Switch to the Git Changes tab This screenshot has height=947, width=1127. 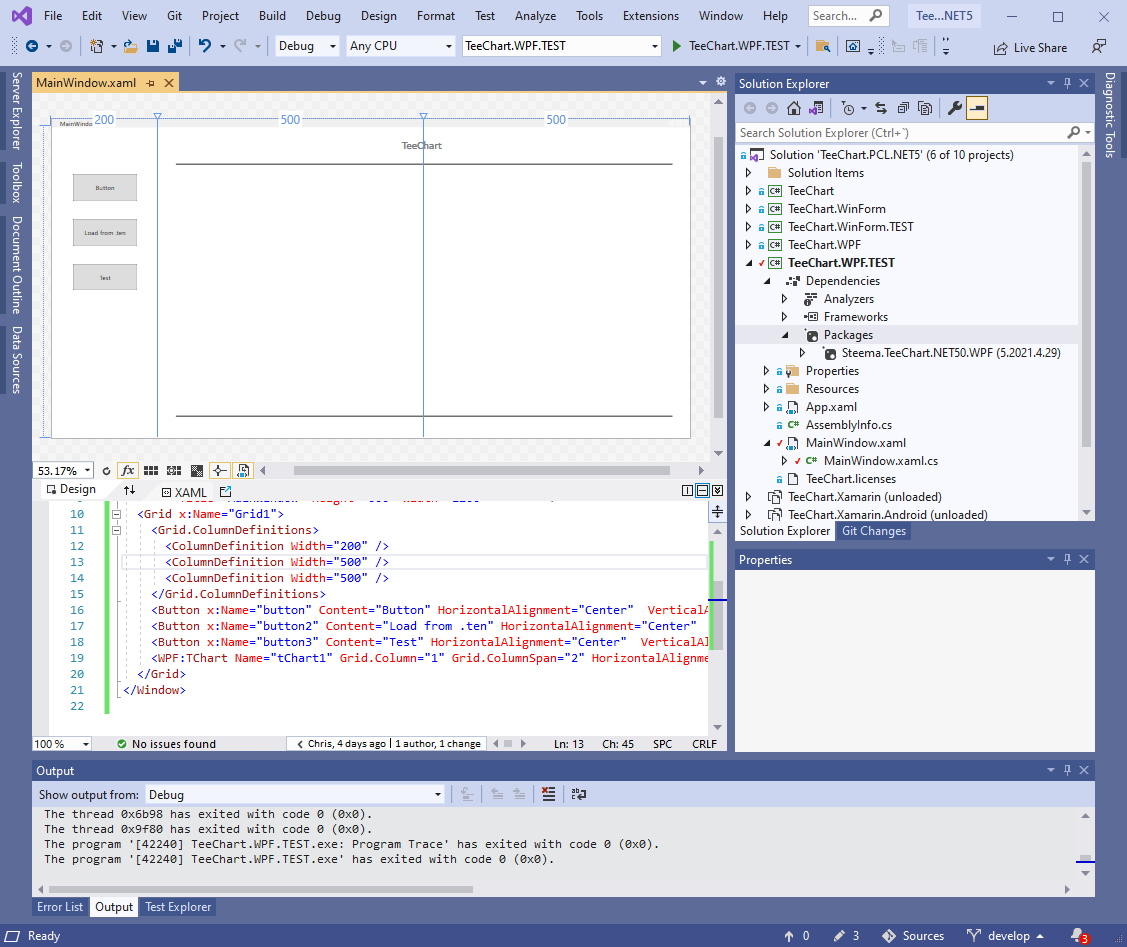point(873,531)
